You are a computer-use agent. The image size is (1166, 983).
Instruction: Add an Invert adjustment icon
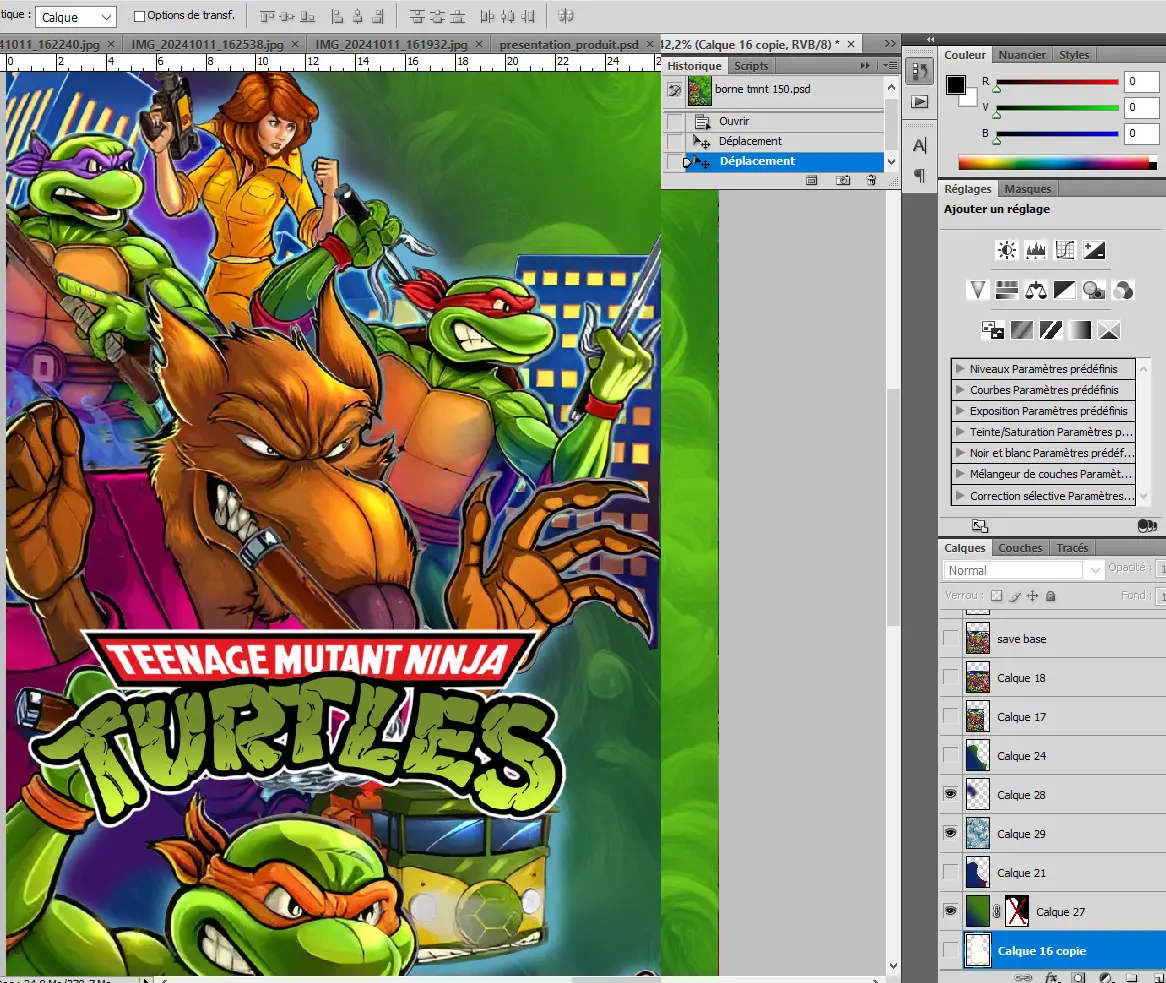coord(993,330)
